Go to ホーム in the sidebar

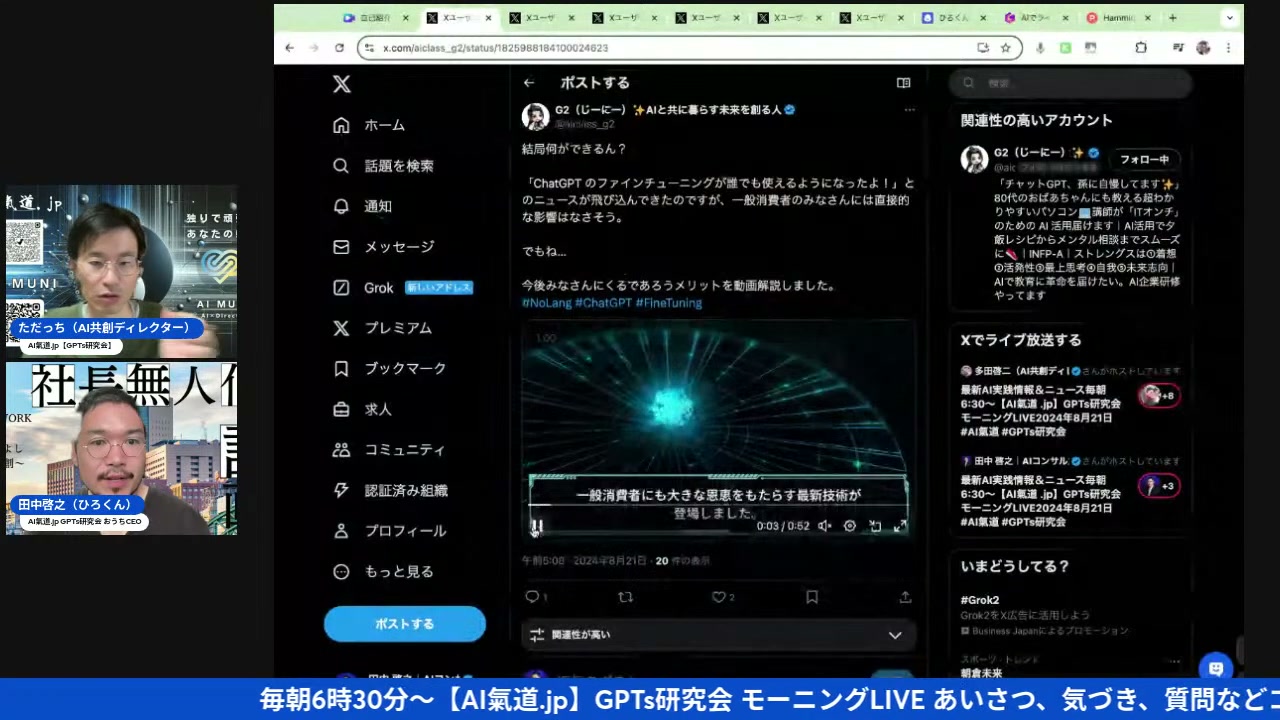369,125
